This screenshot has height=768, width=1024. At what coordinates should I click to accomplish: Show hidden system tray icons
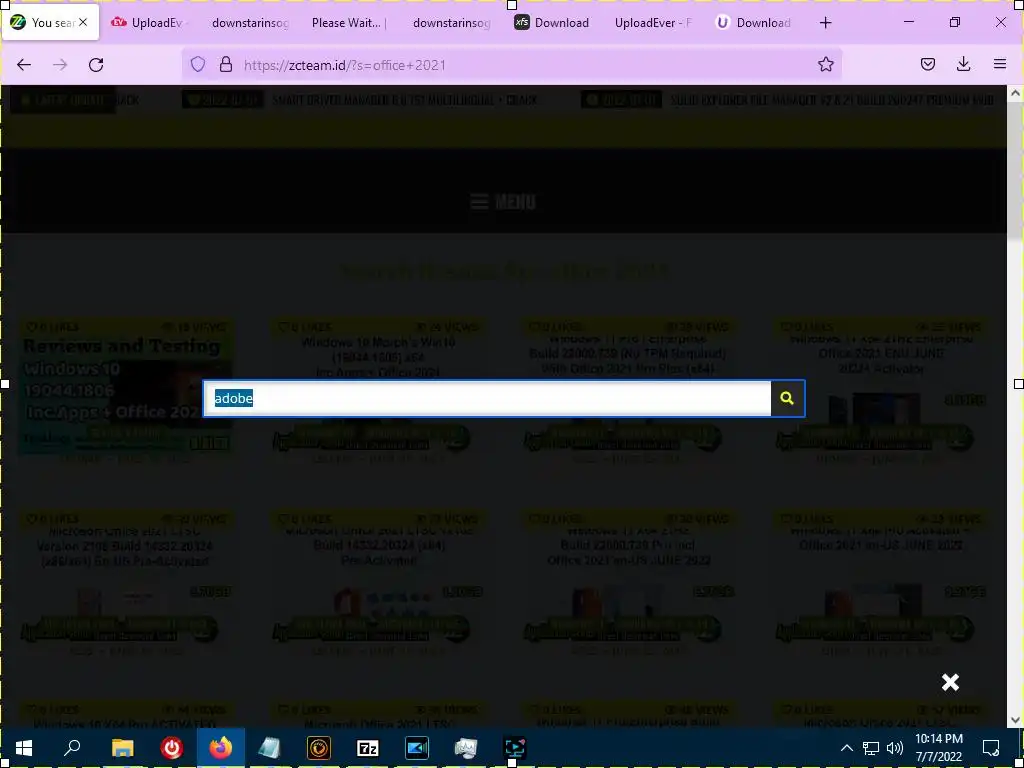coord(846,748)
